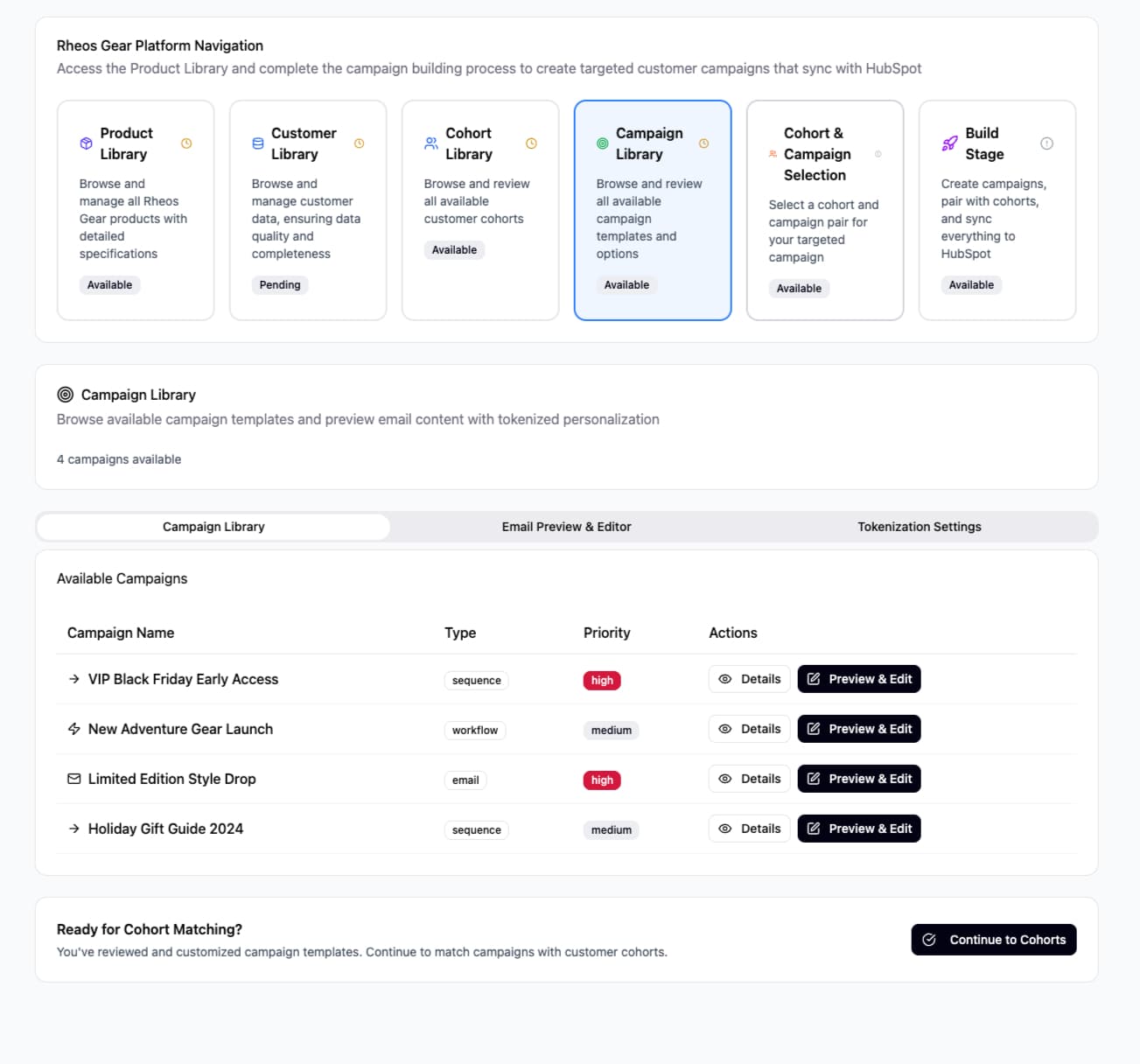View Details for VIP Black Friday Early Access
Viewport: 1140px width, 1064px height.
(749, 679)
